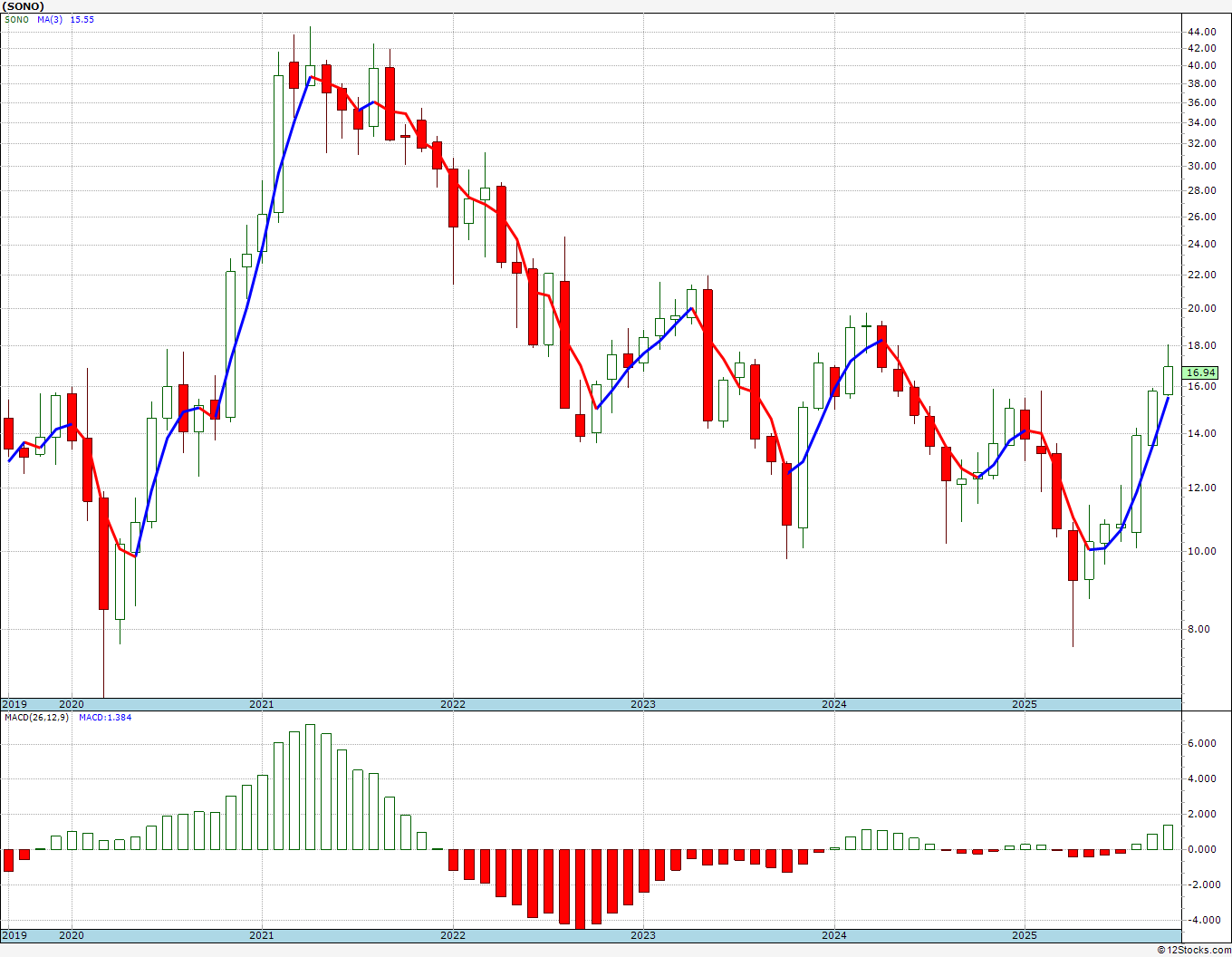Select 2024 on the MACD panel timeline

(x=834, y=935)
